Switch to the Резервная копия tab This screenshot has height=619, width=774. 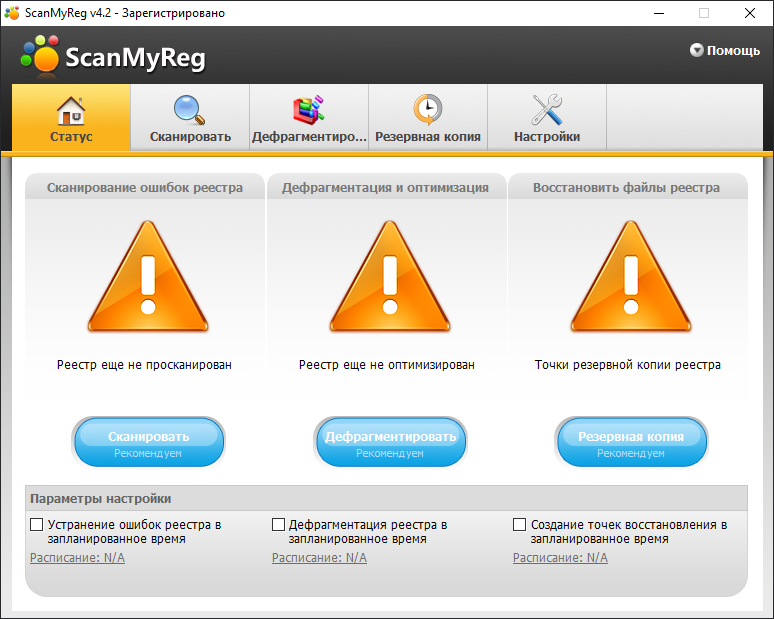(x=428, y=136)
